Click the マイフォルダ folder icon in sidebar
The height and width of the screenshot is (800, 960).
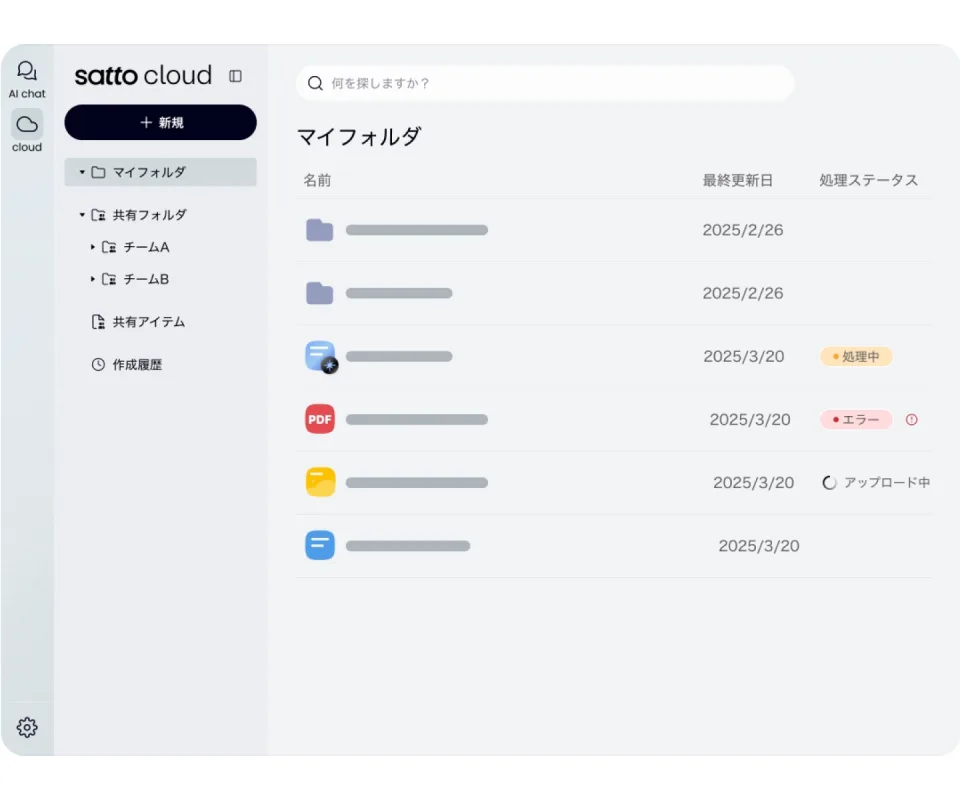click(x=98, y=172)
